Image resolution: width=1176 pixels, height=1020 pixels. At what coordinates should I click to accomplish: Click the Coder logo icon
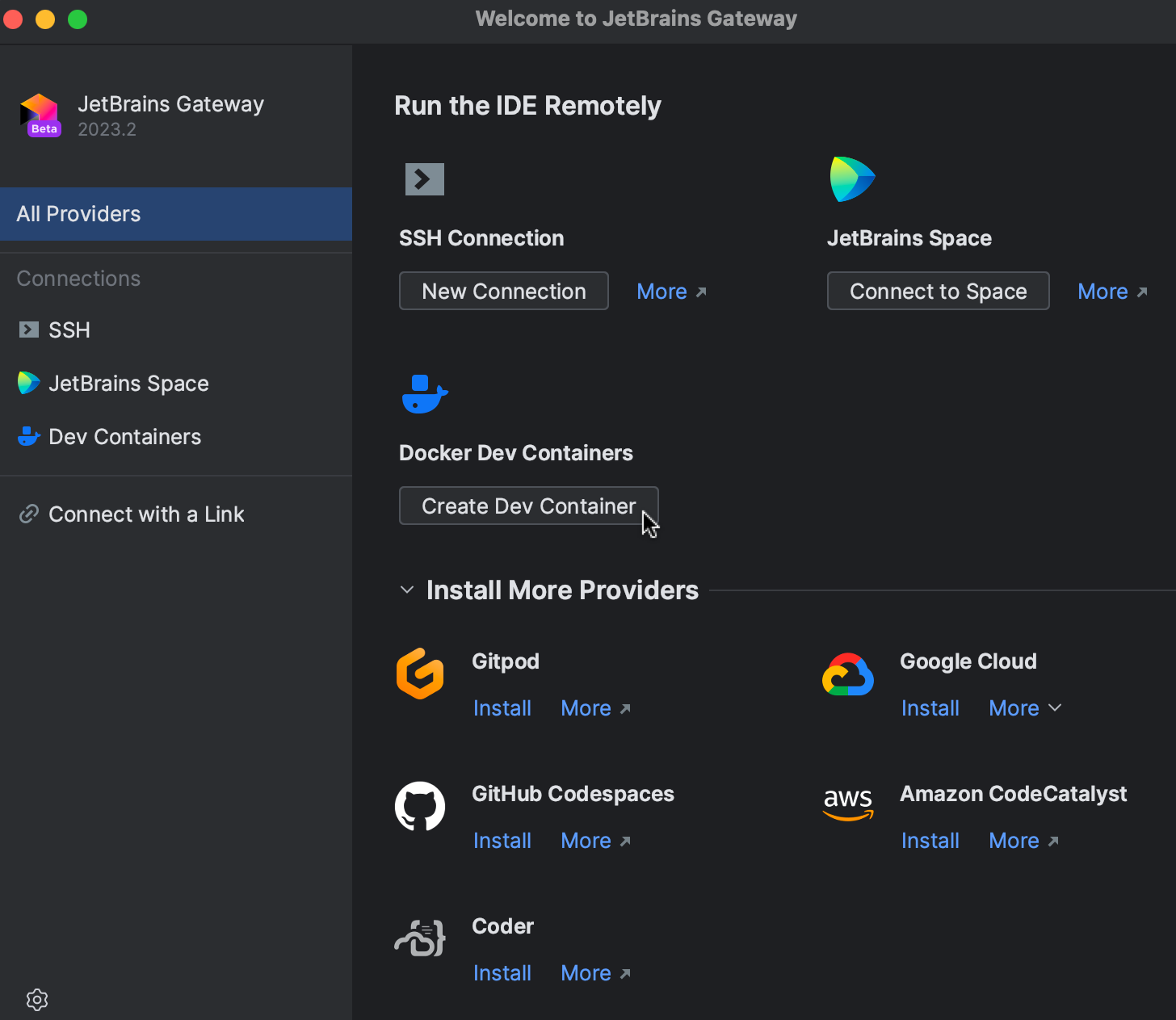click(419, 938)
